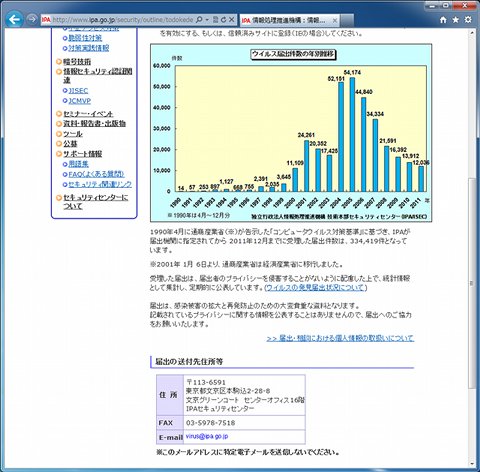Go back with the browser back arrow

coord(14,19)
